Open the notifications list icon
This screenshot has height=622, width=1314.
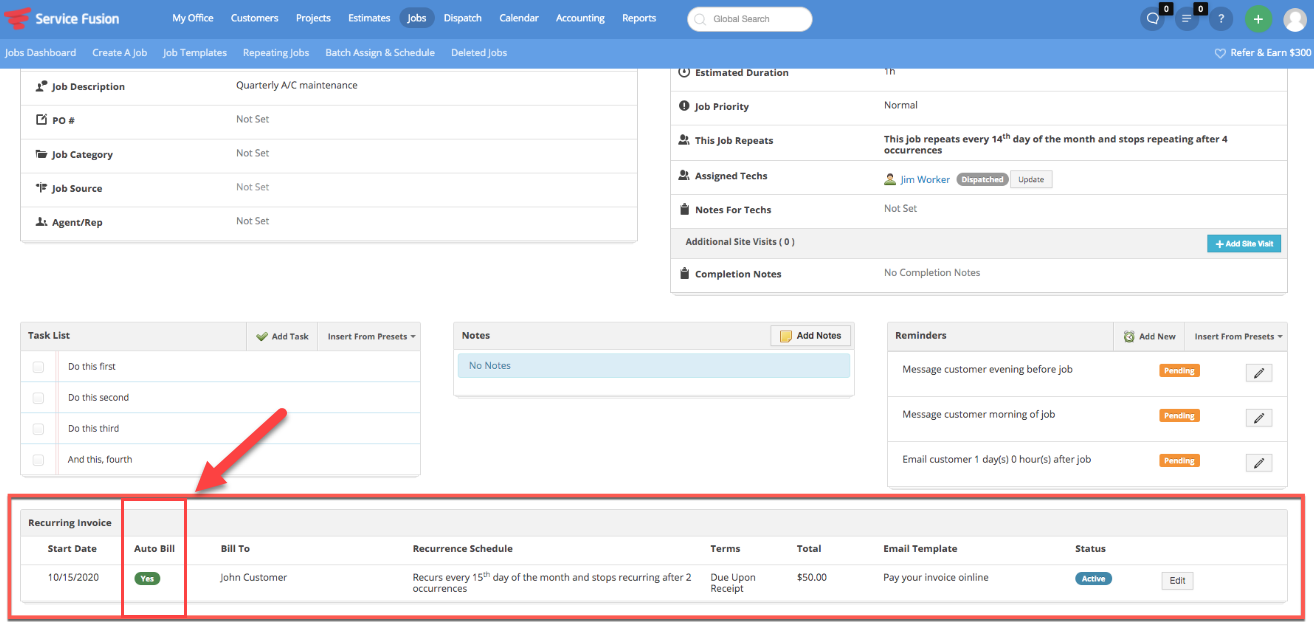[1187, 19]
